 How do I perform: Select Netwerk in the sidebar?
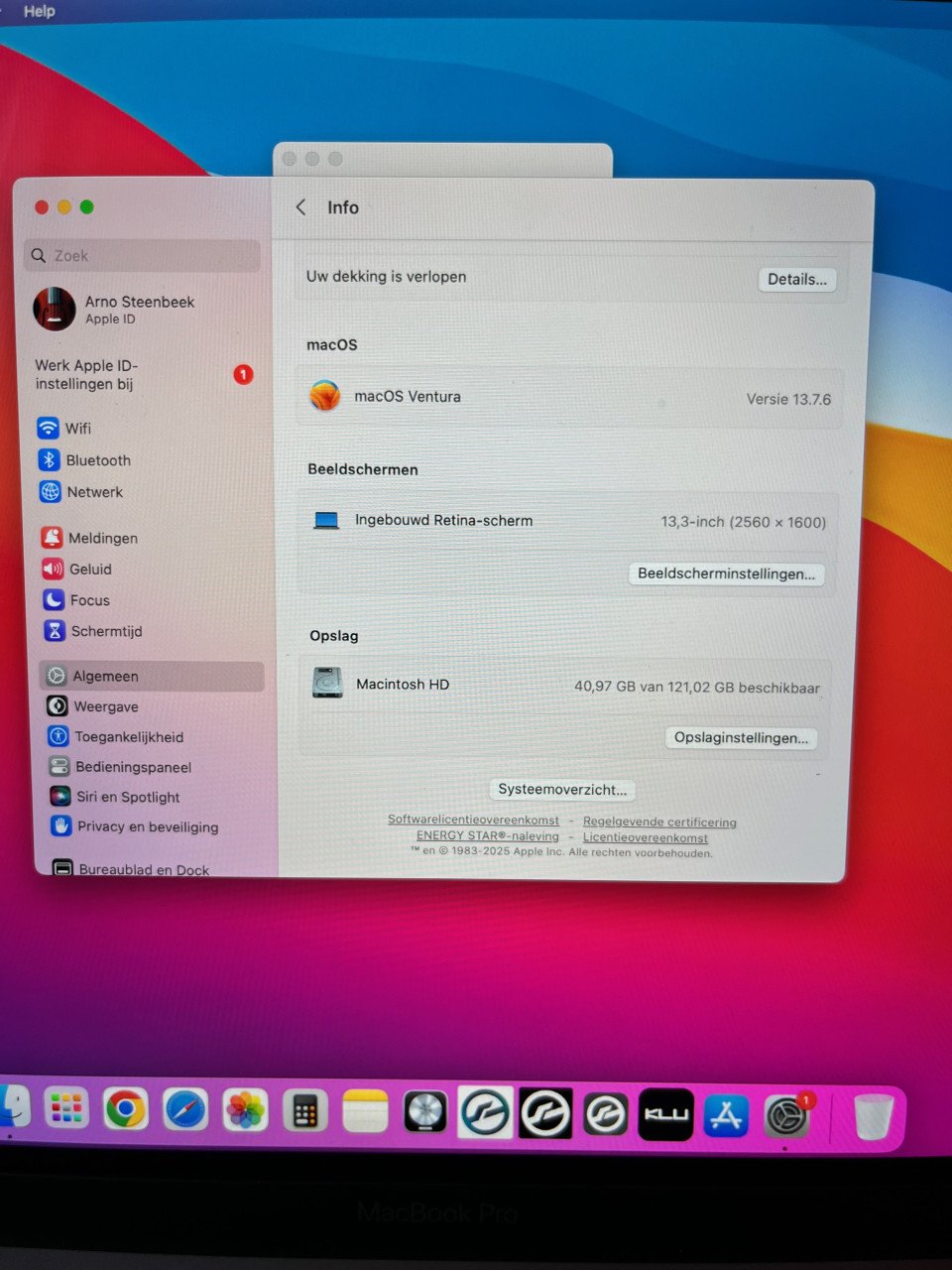81,492
